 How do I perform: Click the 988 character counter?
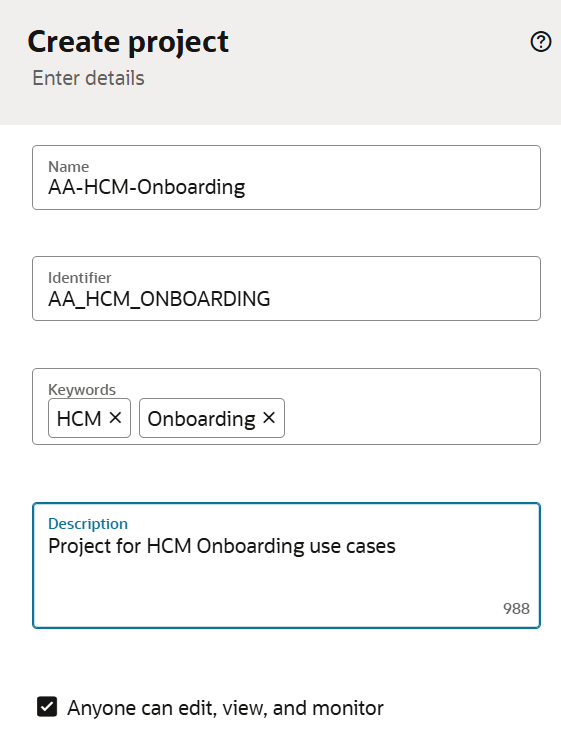[x=516, y=609]
